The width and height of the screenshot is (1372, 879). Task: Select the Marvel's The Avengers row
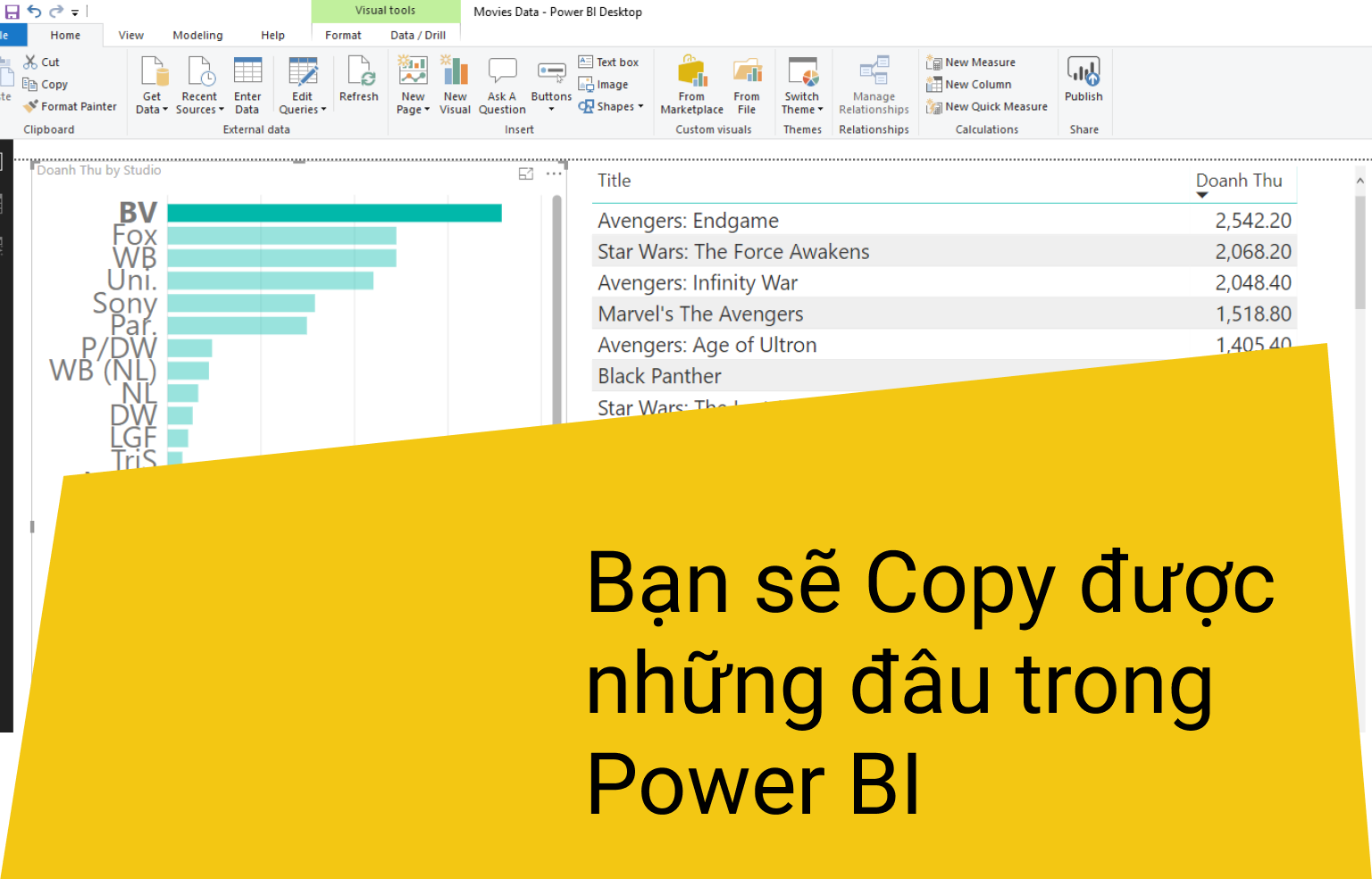coord(944,314)
